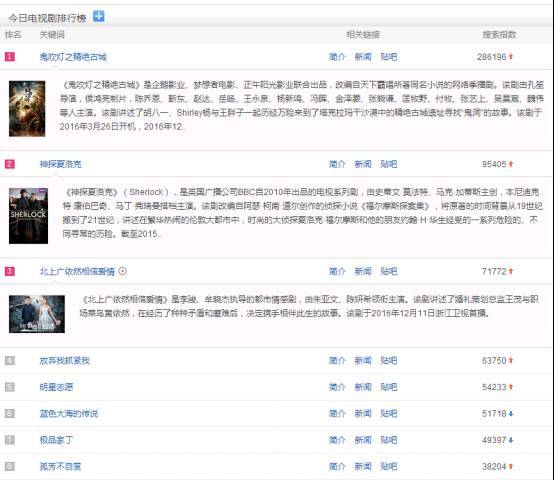Viewport: 554px width, 480px height.
Task: Open the 放弃我抓紧我 keyword link
Action: pyautogui.click(x=65, y=361)
